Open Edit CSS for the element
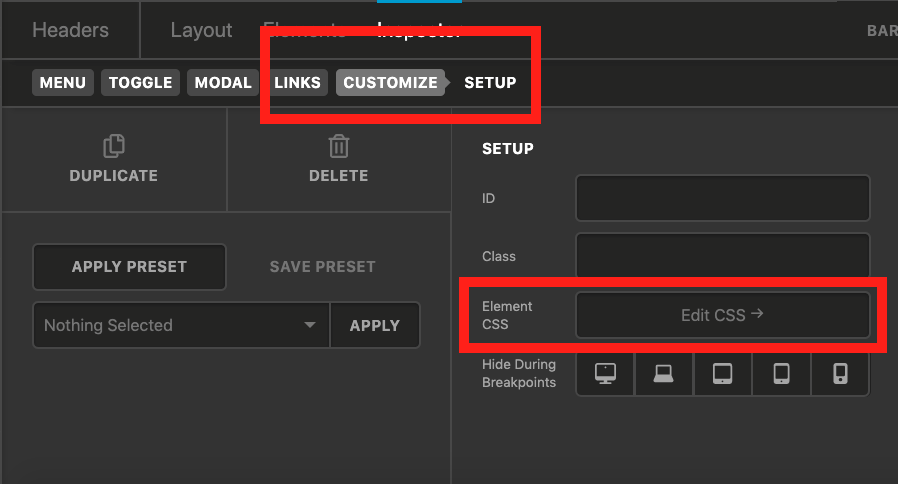This screenshot has height=484, width=898. (723, 315)
